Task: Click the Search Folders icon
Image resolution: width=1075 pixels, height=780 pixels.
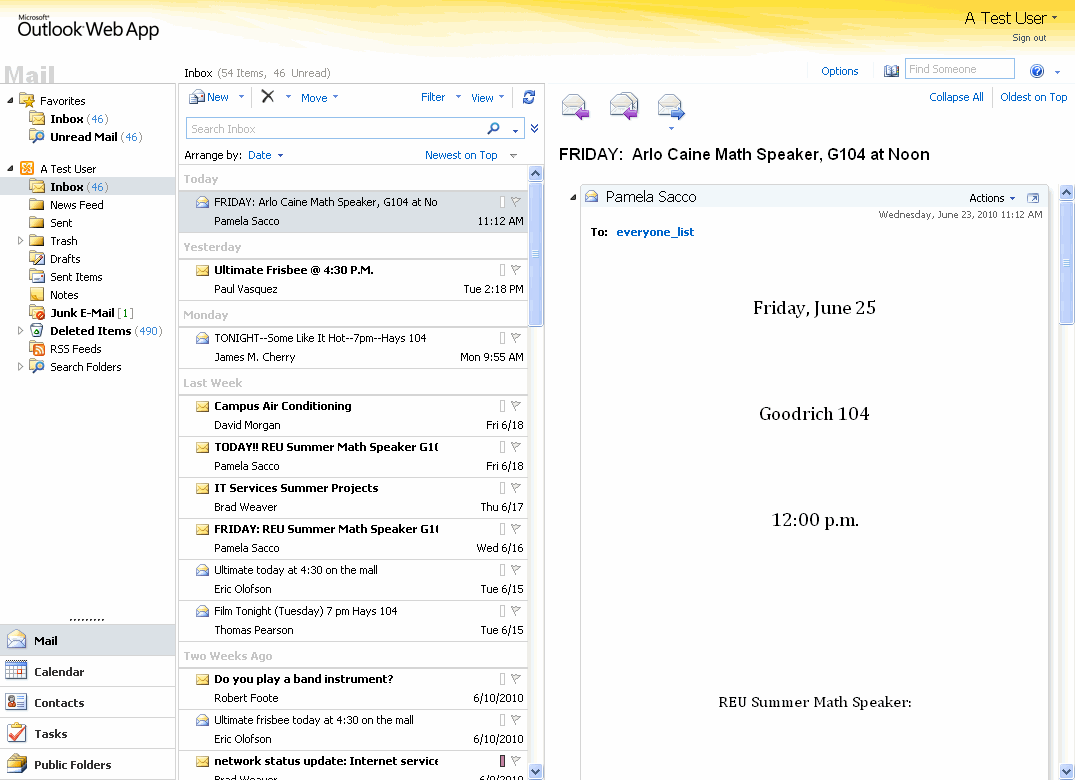Action: 37,367
